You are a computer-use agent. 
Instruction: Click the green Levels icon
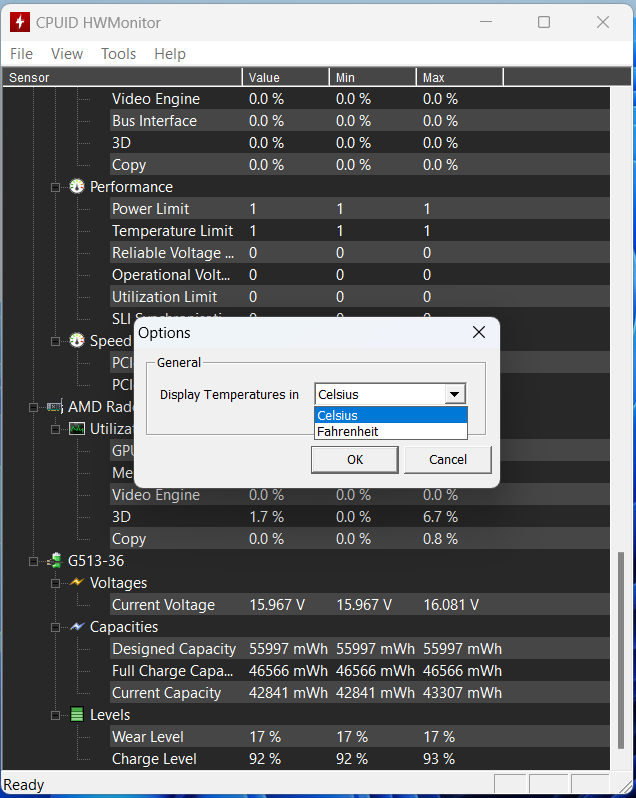[x=77, y=715]
